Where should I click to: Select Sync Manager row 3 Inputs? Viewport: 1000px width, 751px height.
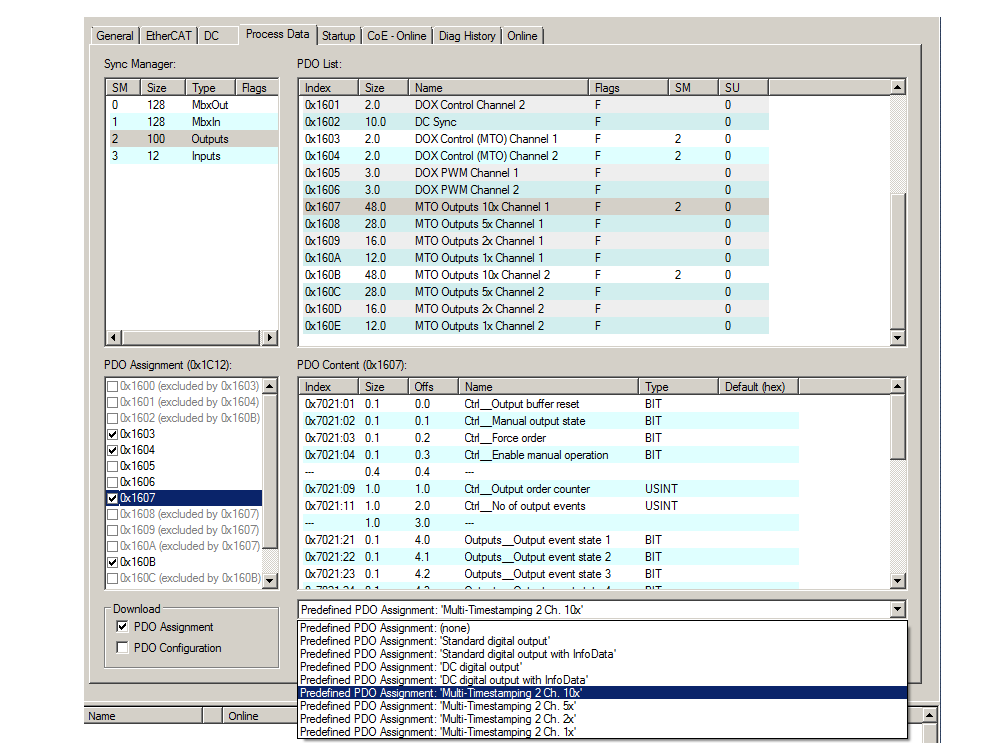[193, 156]
